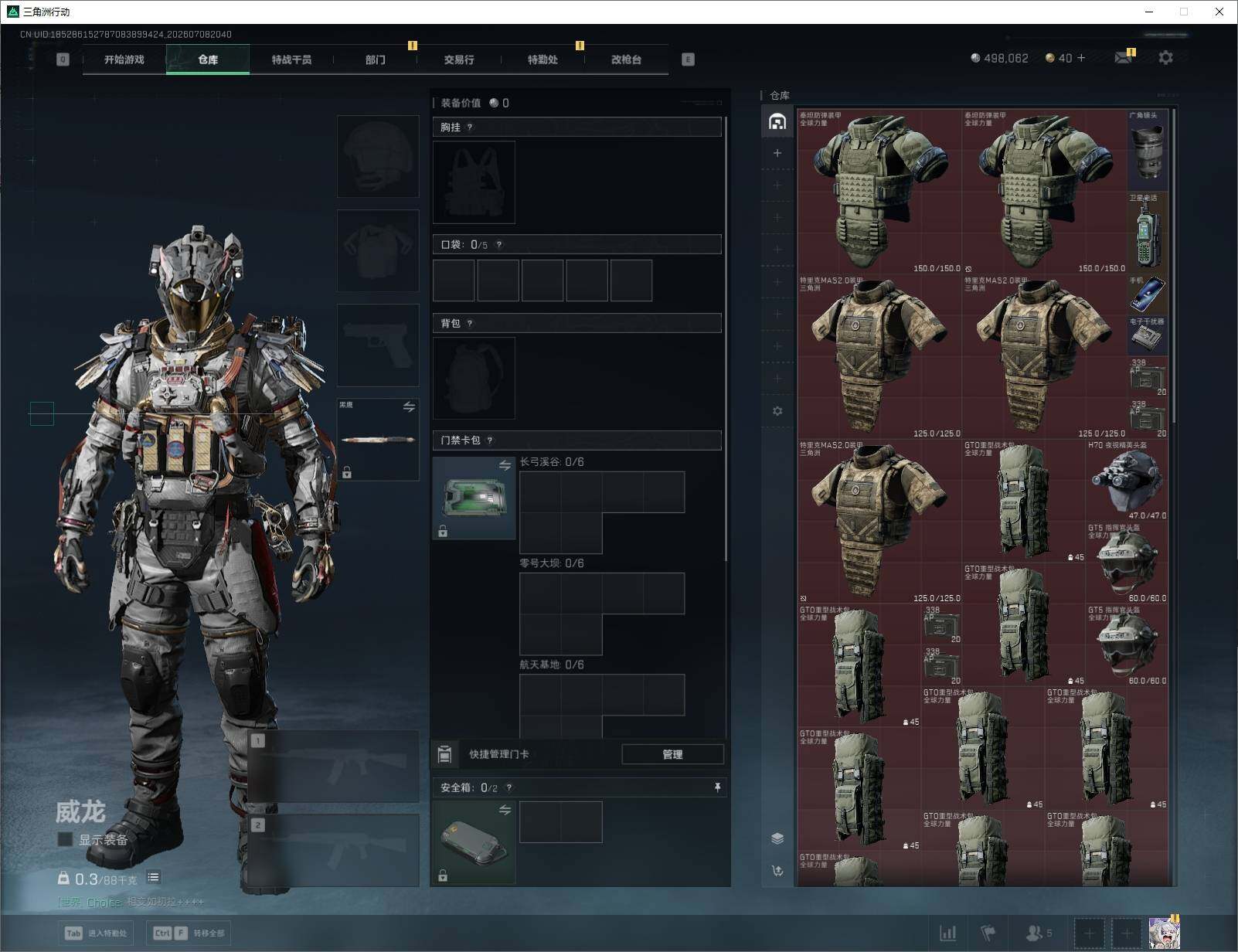Add a new stash tab with plus

pyautogui.click(x=777, y=153)
